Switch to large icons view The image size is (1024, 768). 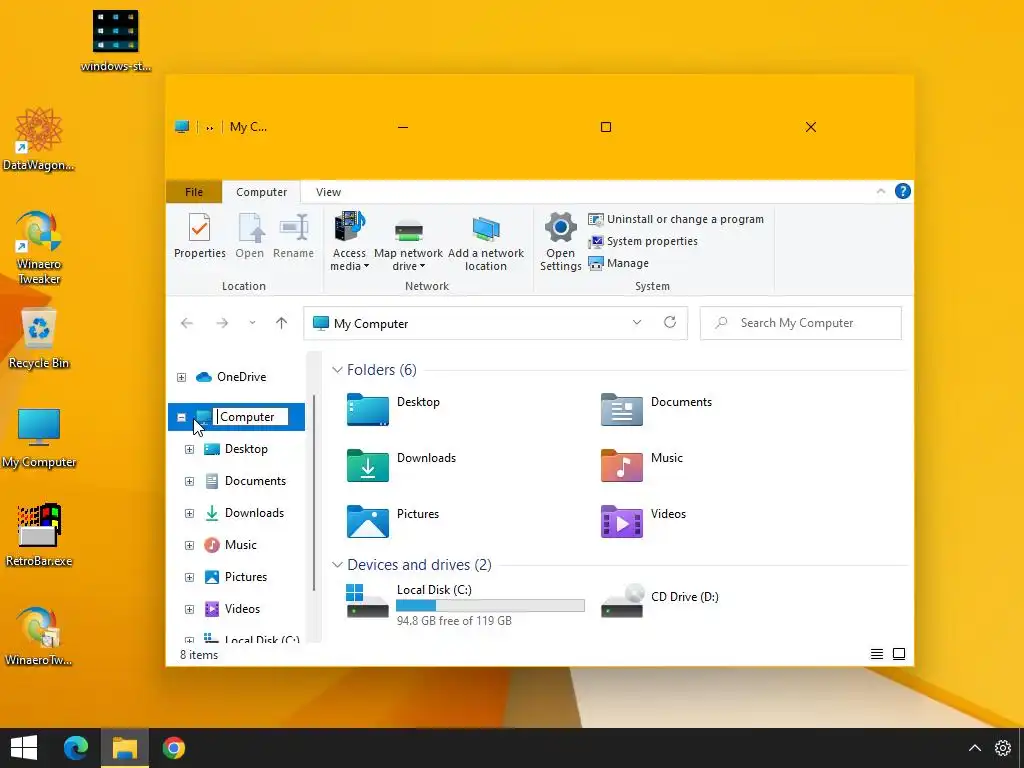tap(899, 654)
